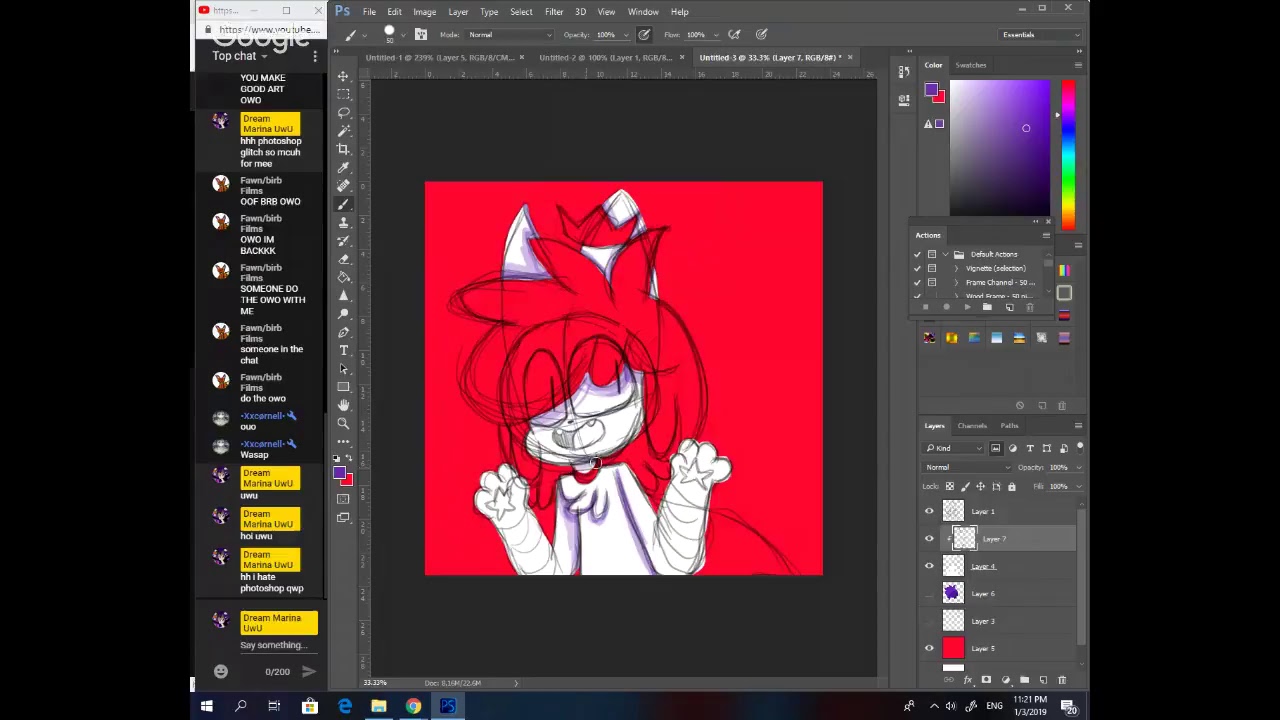Switch to Untitled-2 document tab
The image size is (1280, 720).
pos(607,58)
